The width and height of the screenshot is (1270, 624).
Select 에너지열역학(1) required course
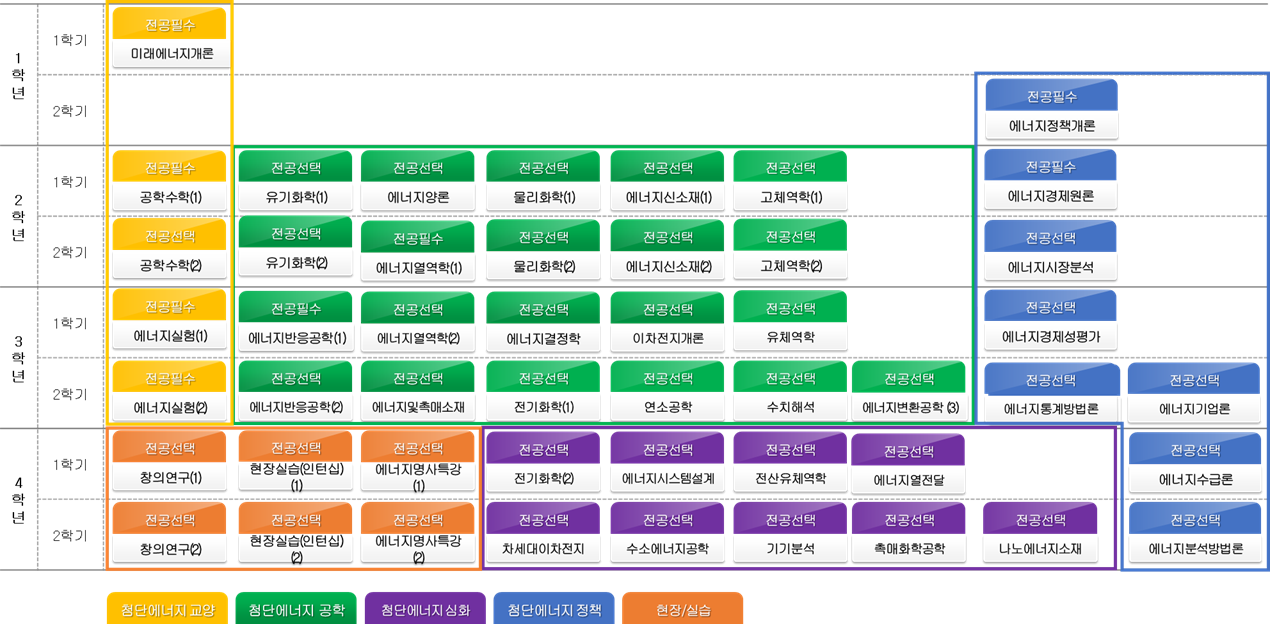coord(418,252)
